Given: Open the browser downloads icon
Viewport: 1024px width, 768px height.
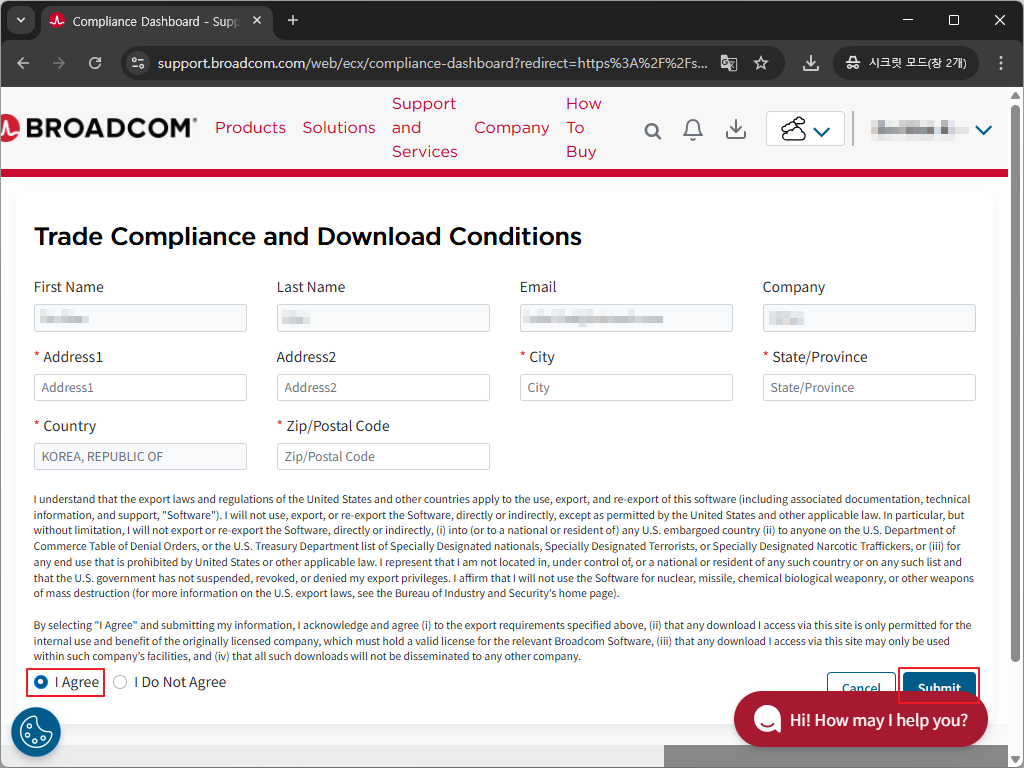Looking at the screenshot, I should point(810,63).
